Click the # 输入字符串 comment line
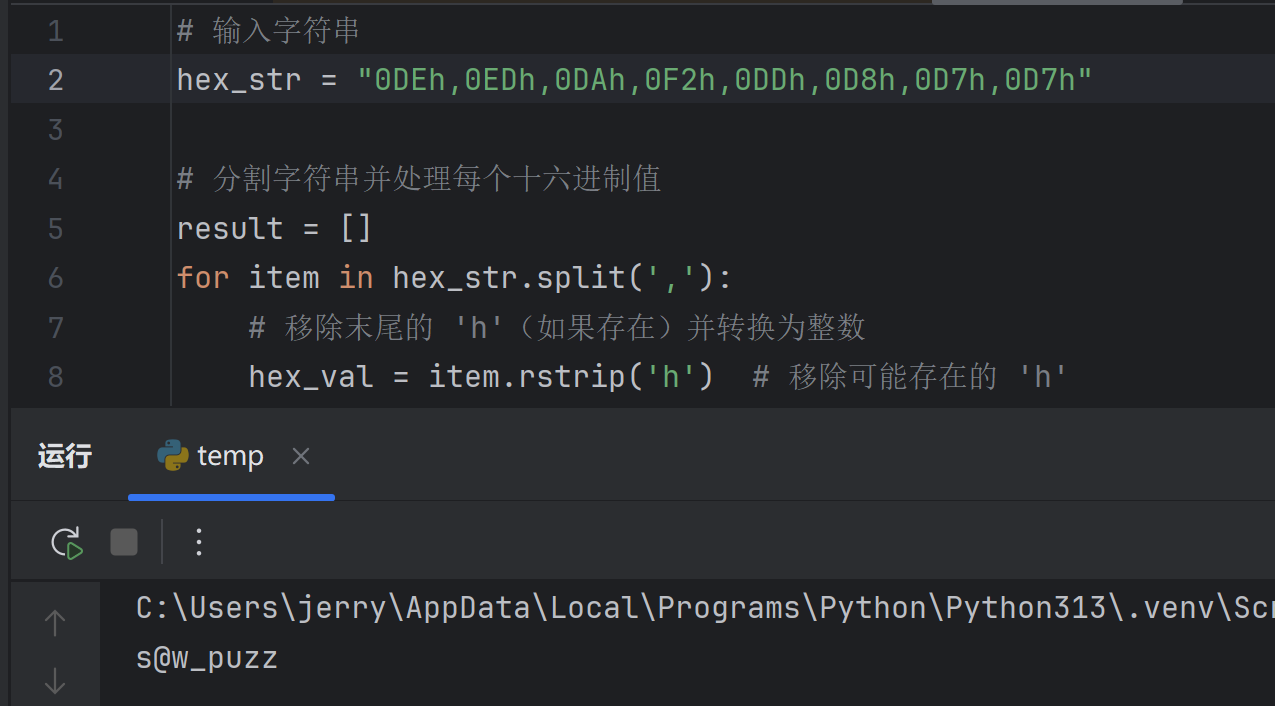This screenshot has width=1275, height=706. [268, 30]
